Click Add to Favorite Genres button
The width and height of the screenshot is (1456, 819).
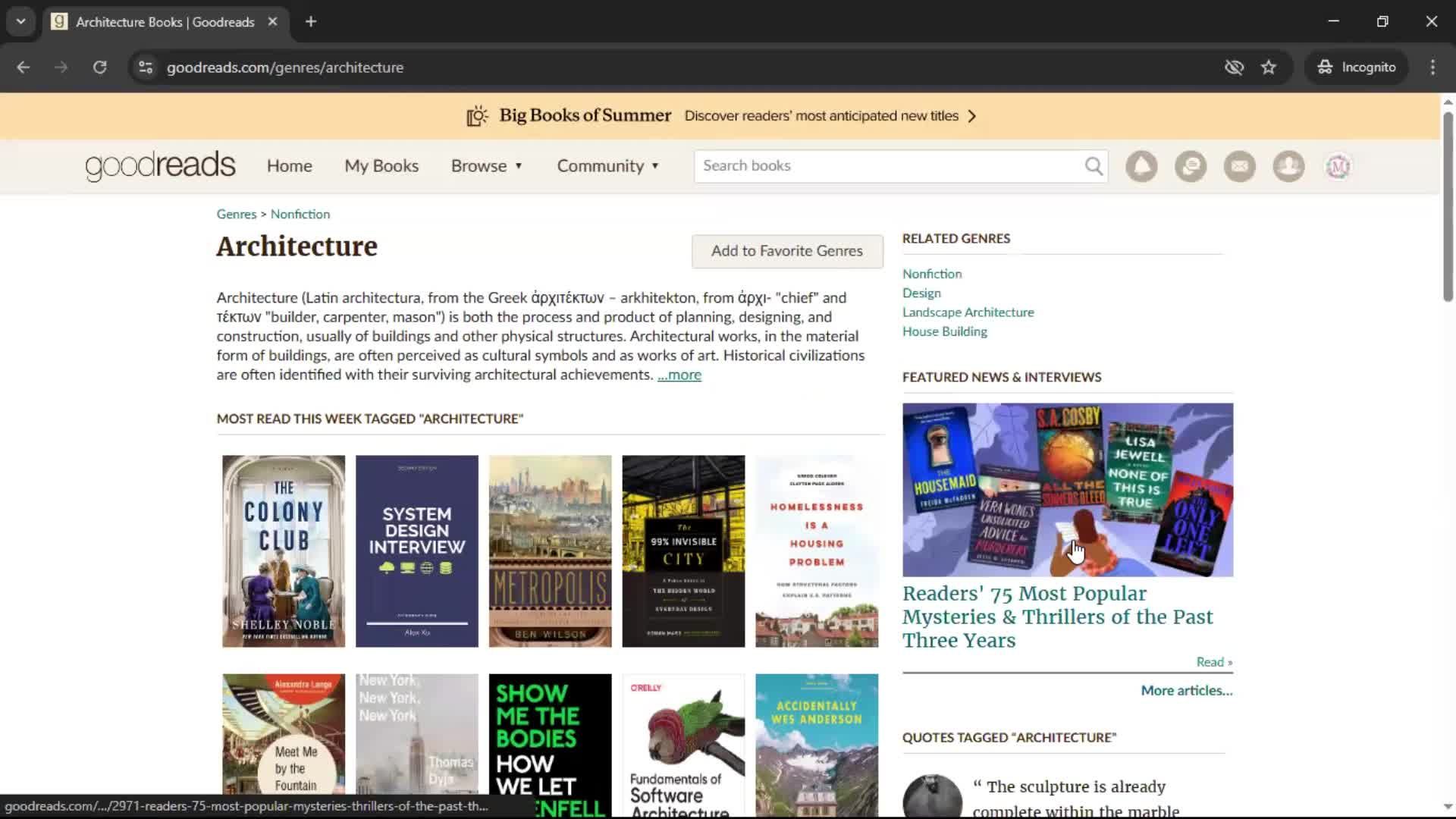[787, 251]
